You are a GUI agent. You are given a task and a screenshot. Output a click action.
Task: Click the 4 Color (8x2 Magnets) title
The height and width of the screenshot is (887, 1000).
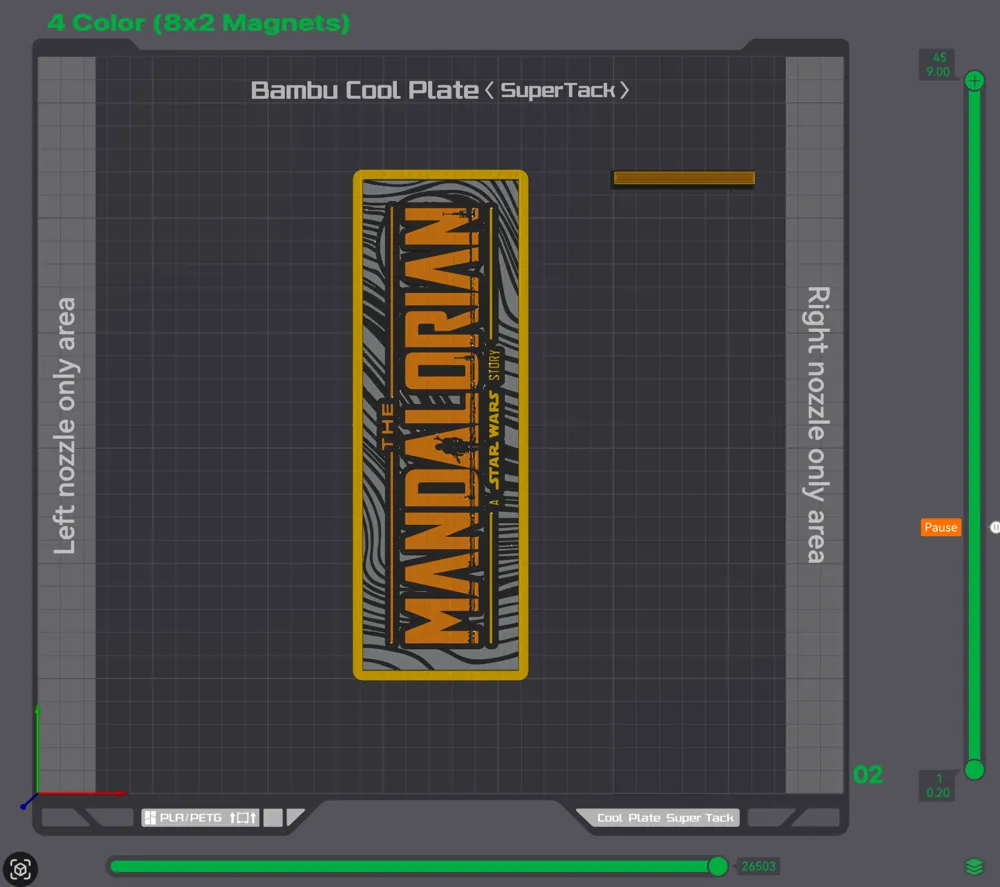click(199, 23)
